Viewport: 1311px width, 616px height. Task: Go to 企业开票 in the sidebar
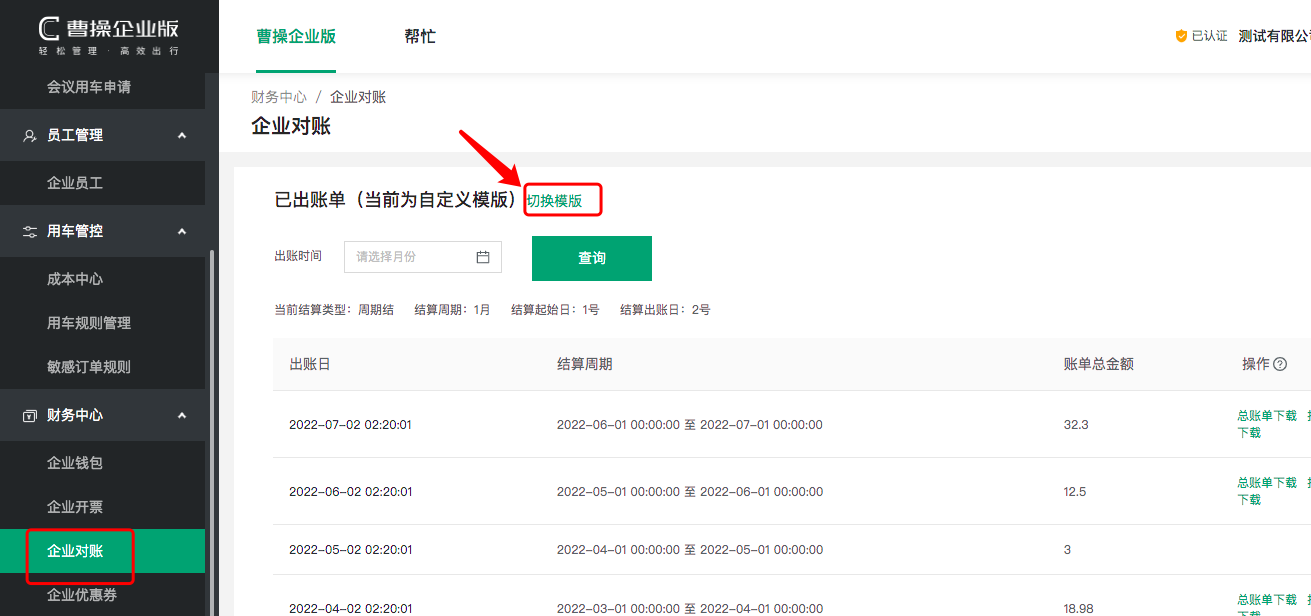[x=75, y=507]
